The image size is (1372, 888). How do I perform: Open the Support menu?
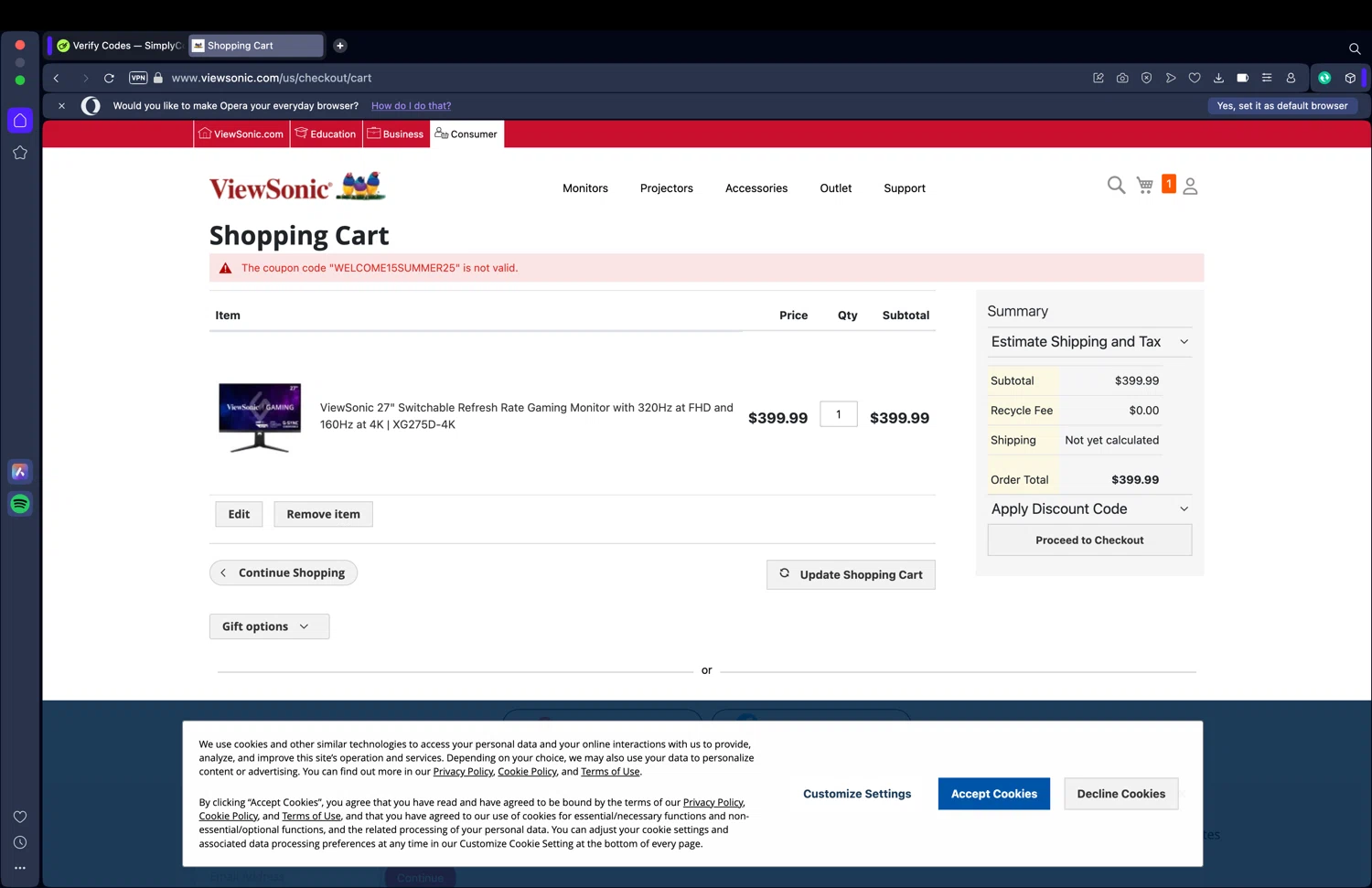coord(905,188)
